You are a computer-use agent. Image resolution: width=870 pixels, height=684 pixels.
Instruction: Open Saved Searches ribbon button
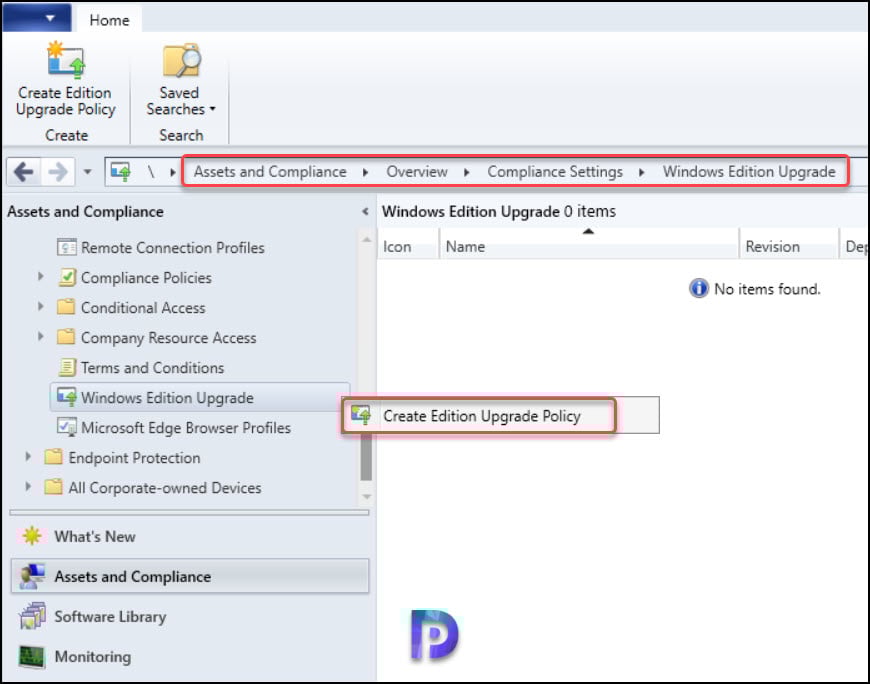pos(180,80)
